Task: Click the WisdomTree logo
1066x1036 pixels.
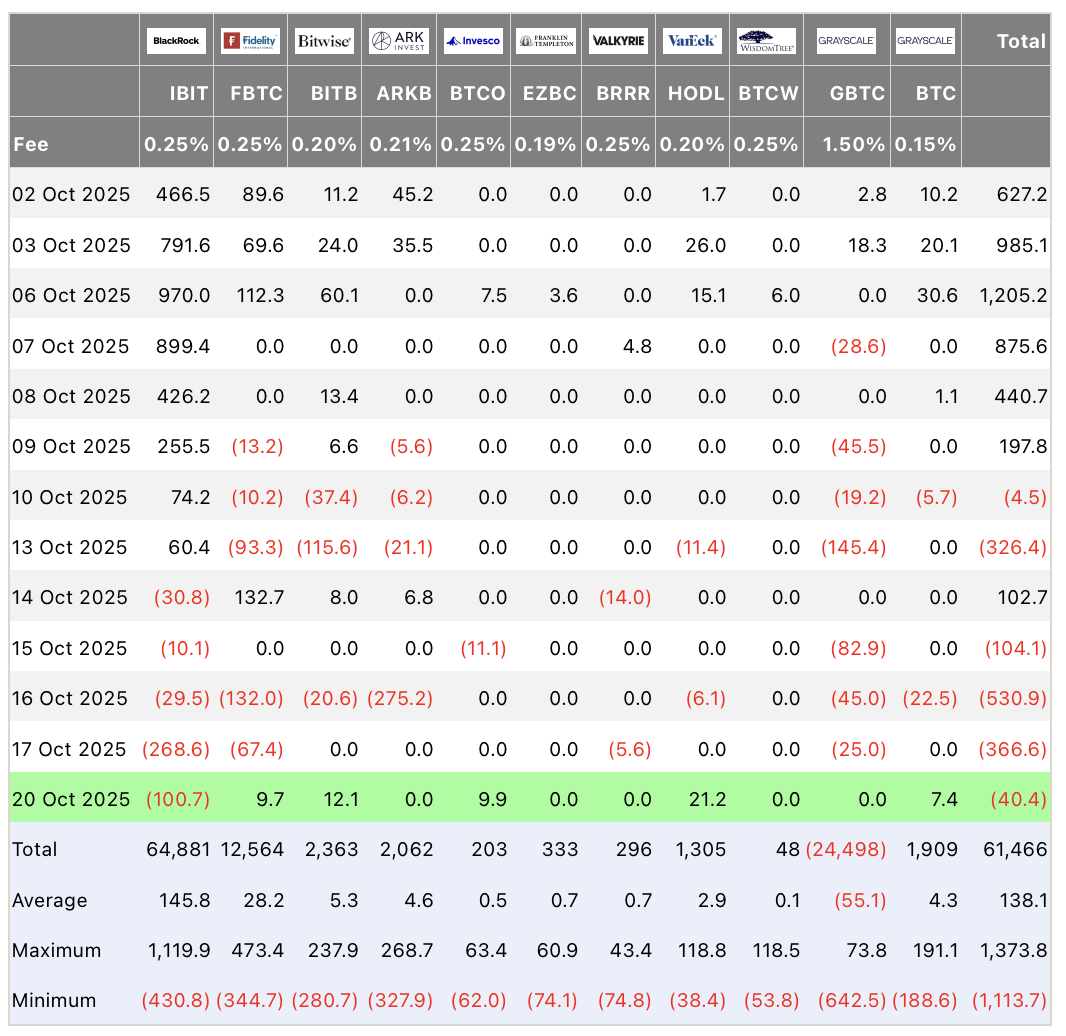Action: point(766,41)
